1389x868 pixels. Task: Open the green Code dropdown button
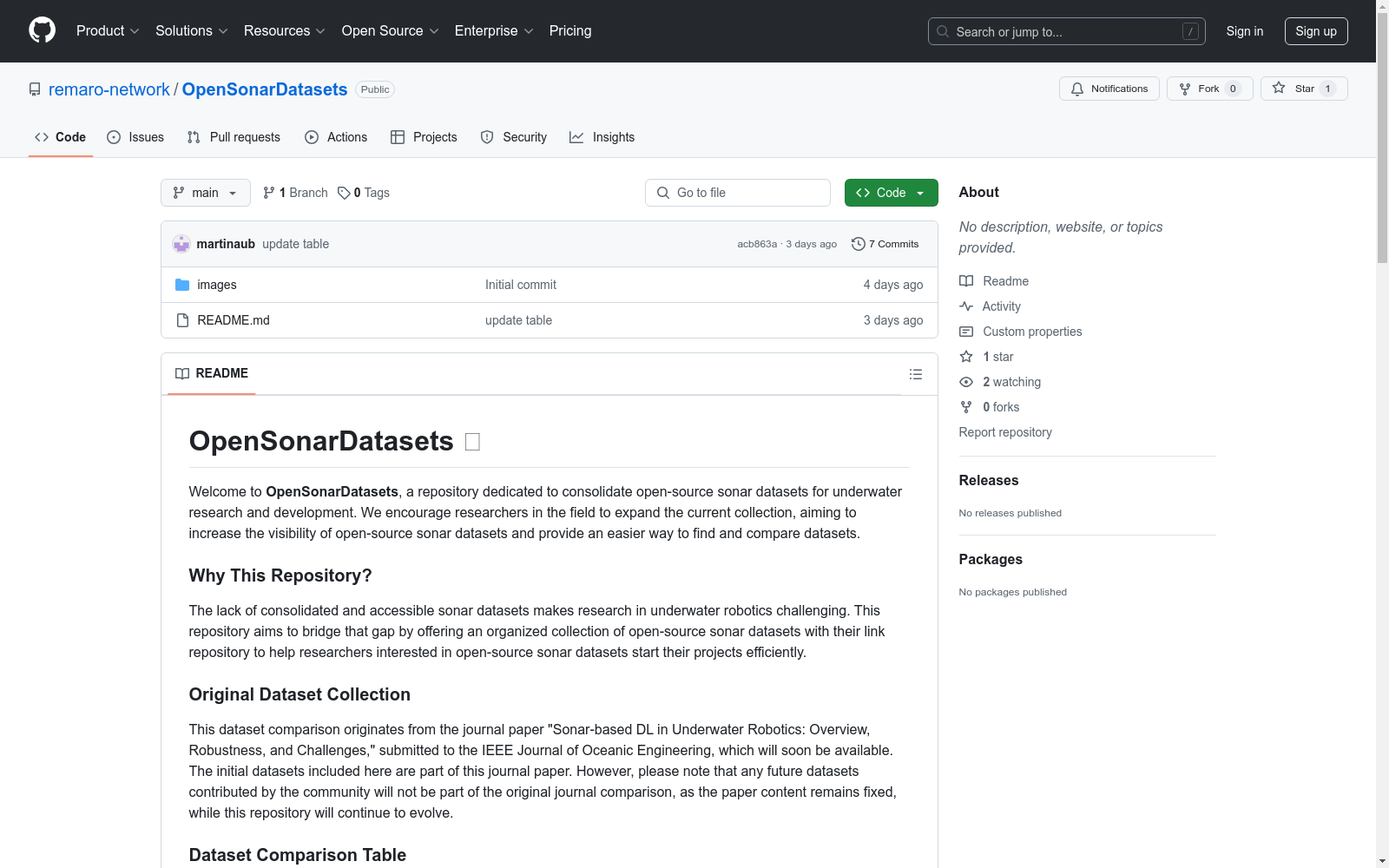point(891,193)
